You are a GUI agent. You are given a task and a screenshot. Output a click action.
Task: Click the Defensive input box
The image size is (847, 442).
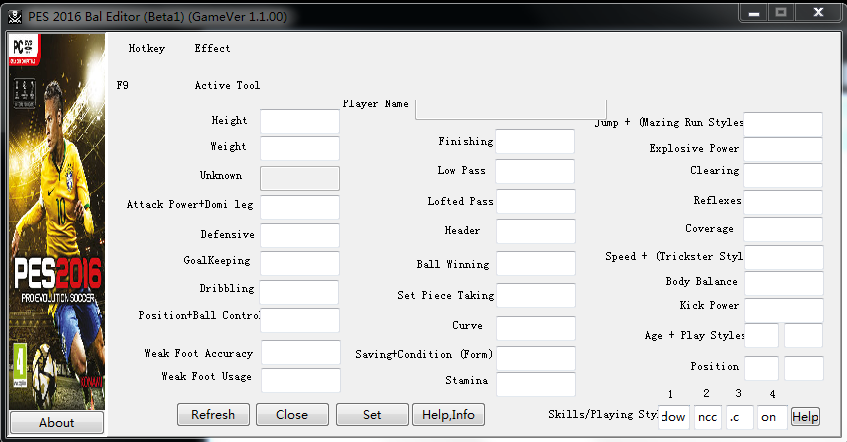[x=300, y=235]
